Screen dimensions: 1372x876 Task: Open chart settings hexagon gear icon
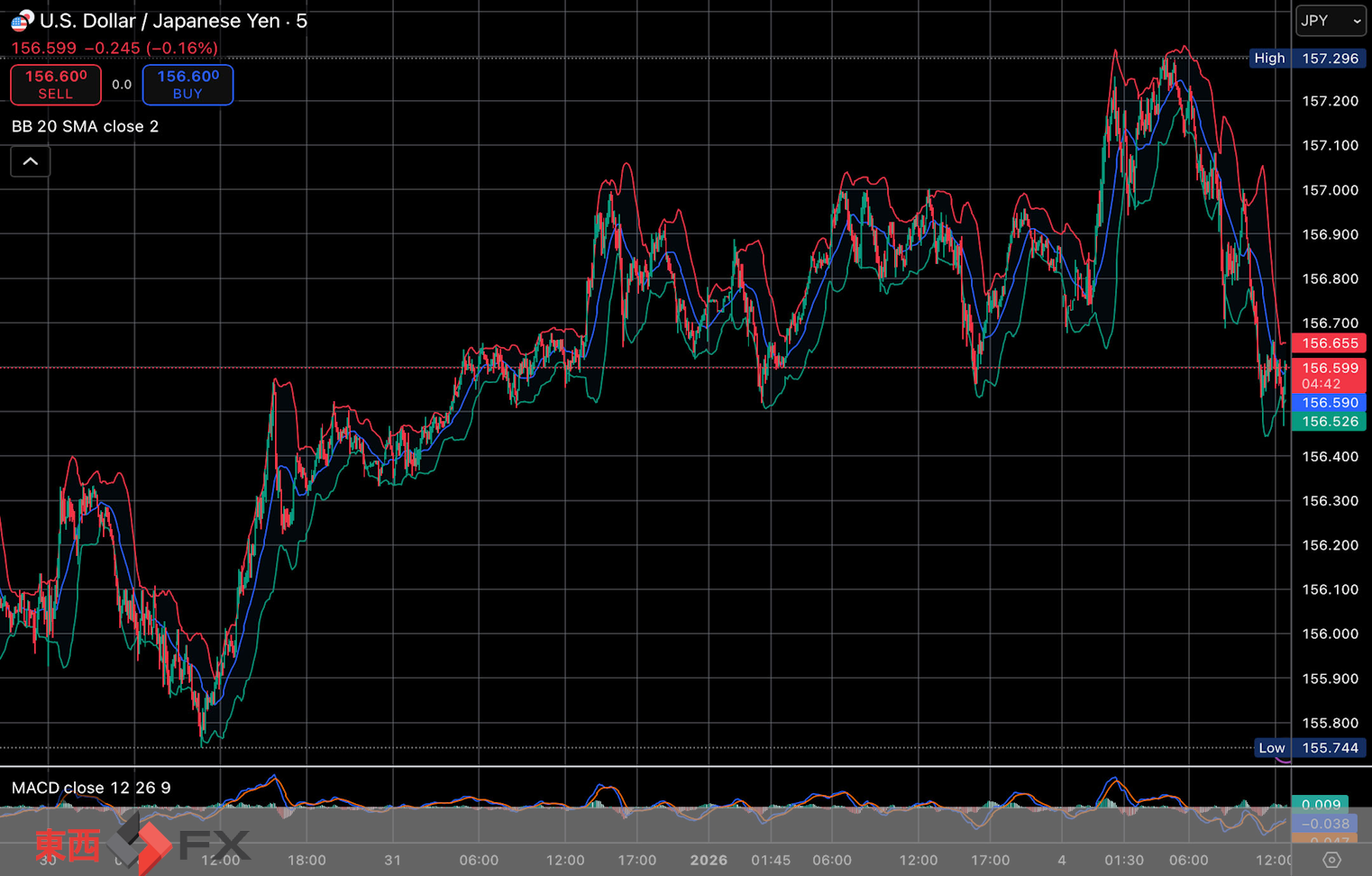pyautogui.click(x=1331, y=860)
